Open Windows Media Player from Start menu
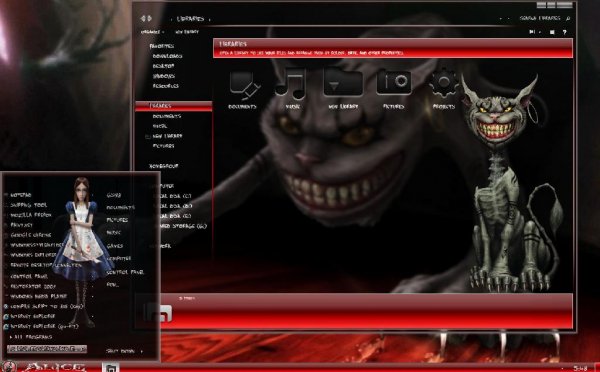Screen dimensions: 600x372 38,296
